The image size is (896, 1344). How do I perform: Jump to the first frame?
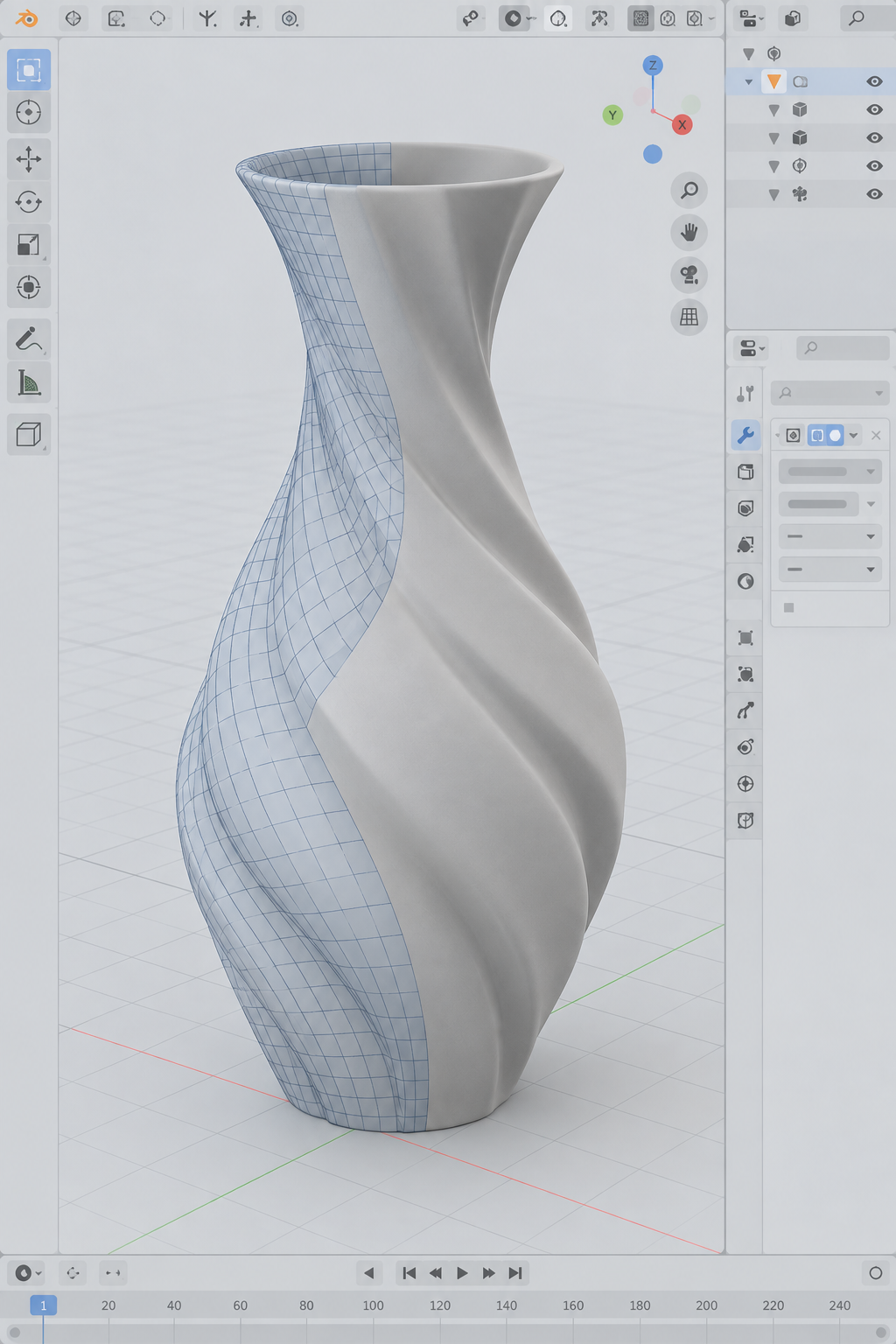click(x=409, y=1273)
